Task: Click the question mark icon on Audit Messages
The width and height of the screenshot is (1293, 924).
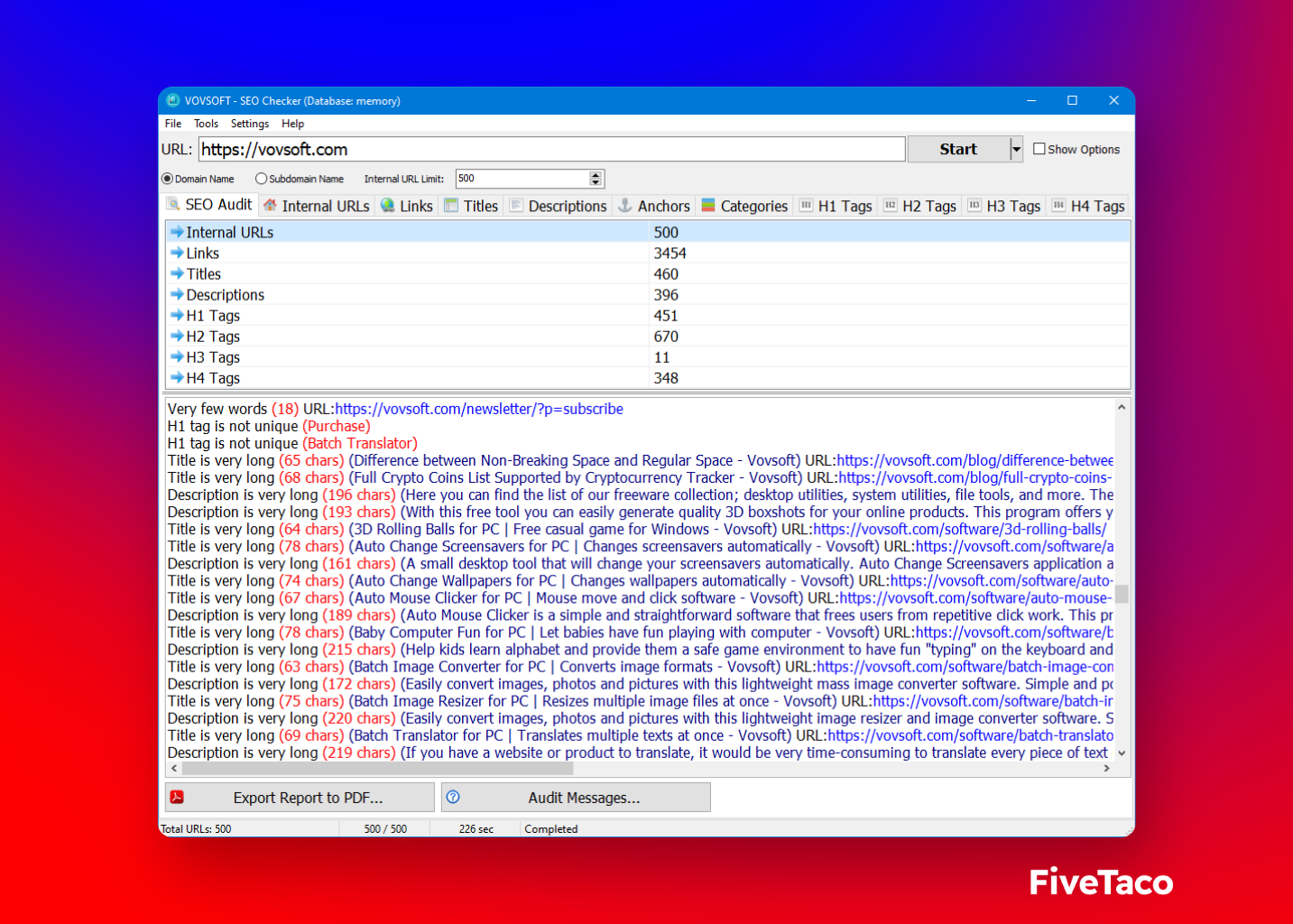Action: (x=453, y=797)
